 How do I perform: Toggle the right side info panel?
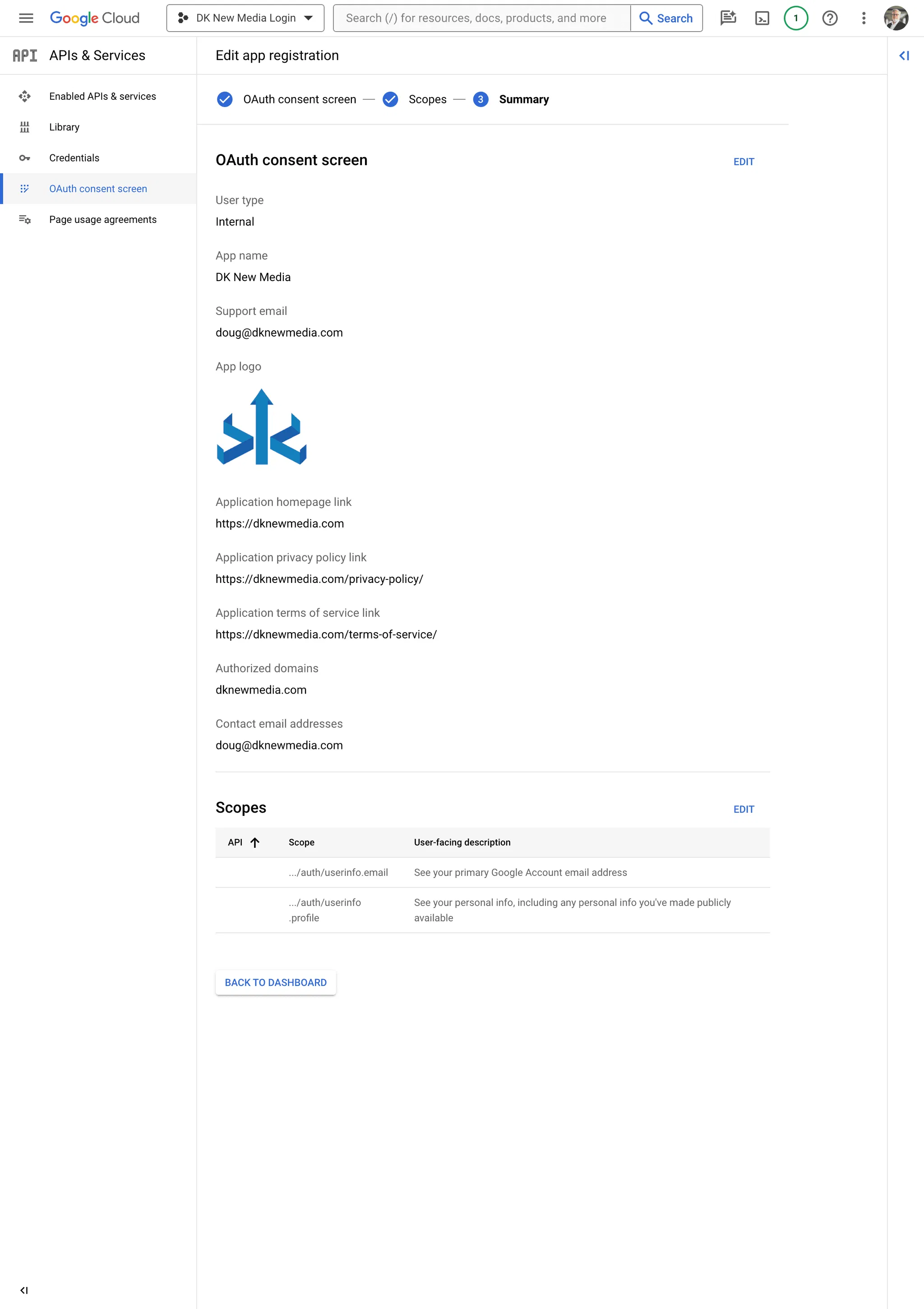904,56
